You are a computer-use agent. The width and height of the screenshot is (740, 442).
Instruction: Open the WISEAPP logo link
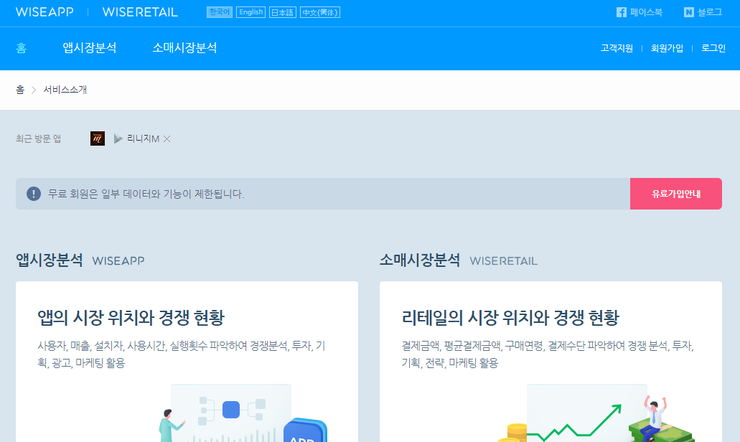[44, 12]
